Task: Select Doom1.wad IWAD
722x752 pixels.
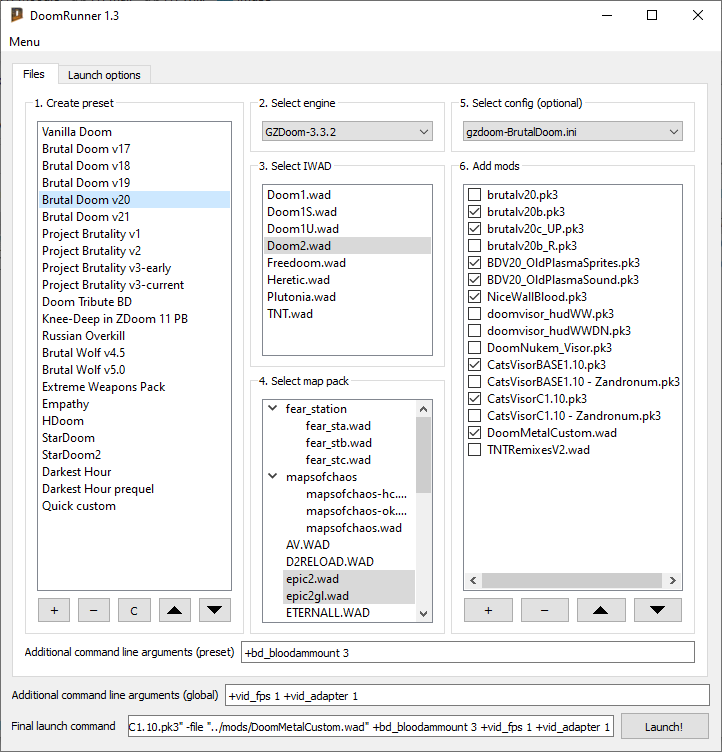Action: click(347, 195)
